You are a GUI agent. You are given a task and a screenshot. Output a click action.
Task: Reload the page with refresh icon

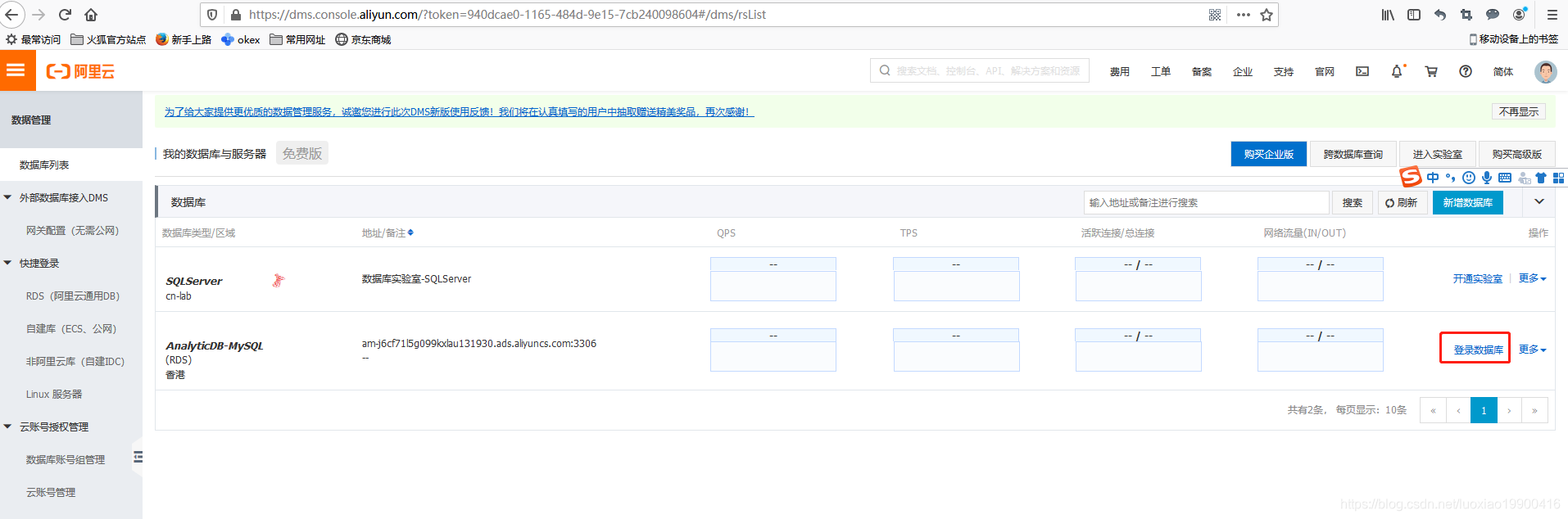65,15
